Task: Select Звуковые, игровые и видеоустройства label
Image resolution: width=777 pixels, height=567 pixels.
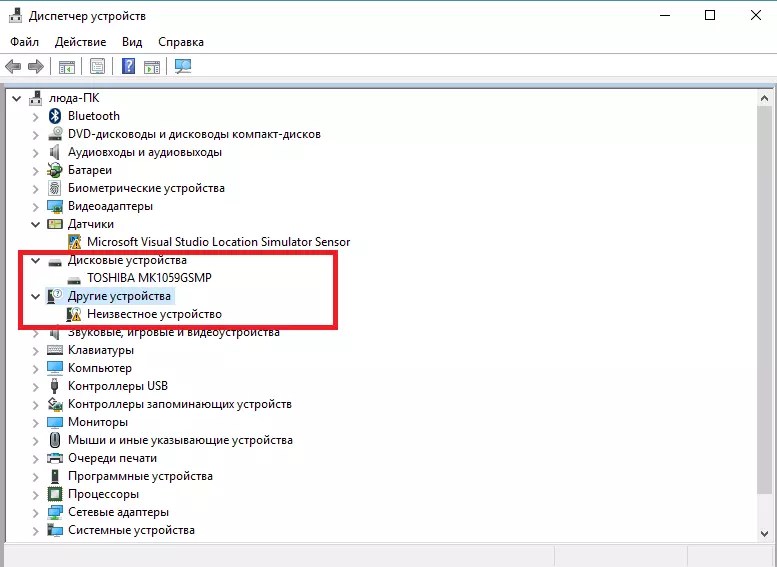Action: point(173,332)
